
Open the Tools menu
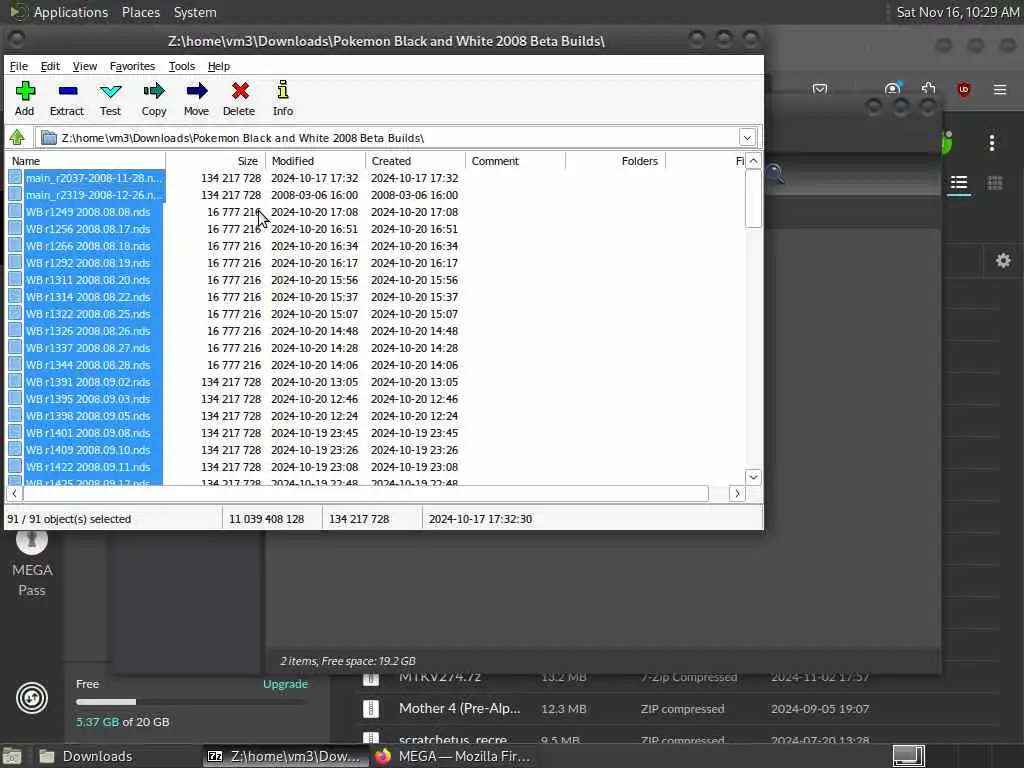182,66
